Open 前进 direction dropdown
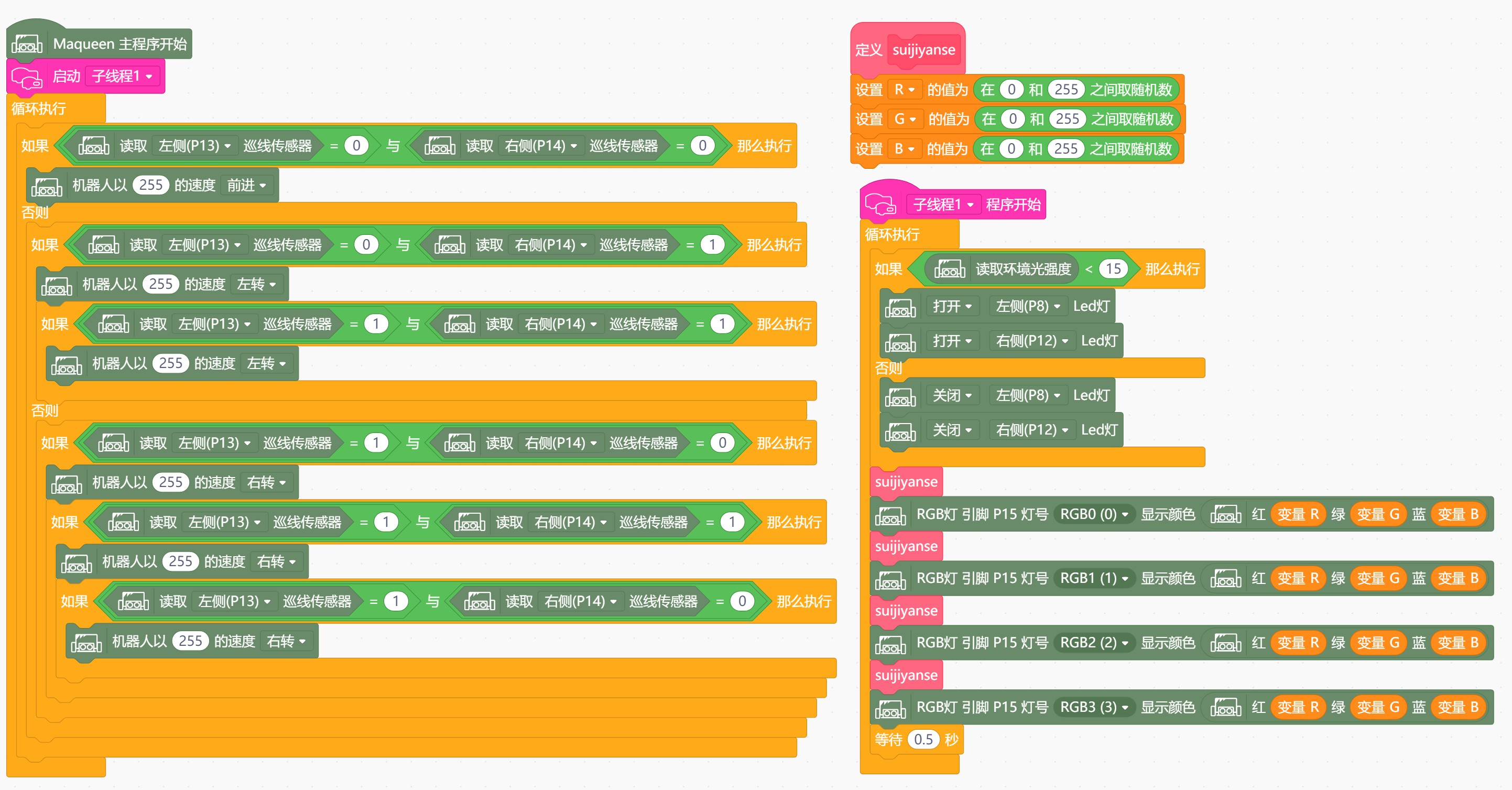1512x790 pixels. click(x=246, y=186)
